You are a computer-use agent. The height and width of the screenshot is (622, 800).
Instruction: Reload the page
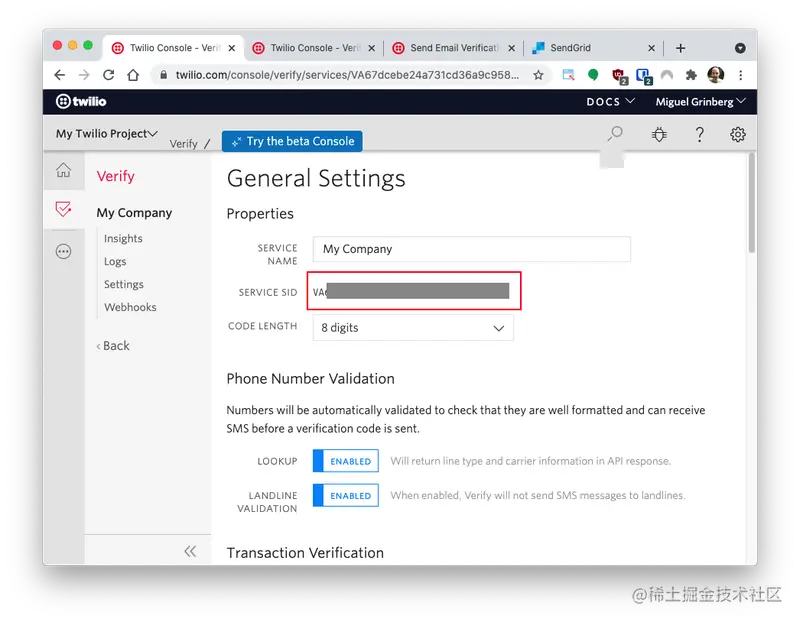point(109,75)
